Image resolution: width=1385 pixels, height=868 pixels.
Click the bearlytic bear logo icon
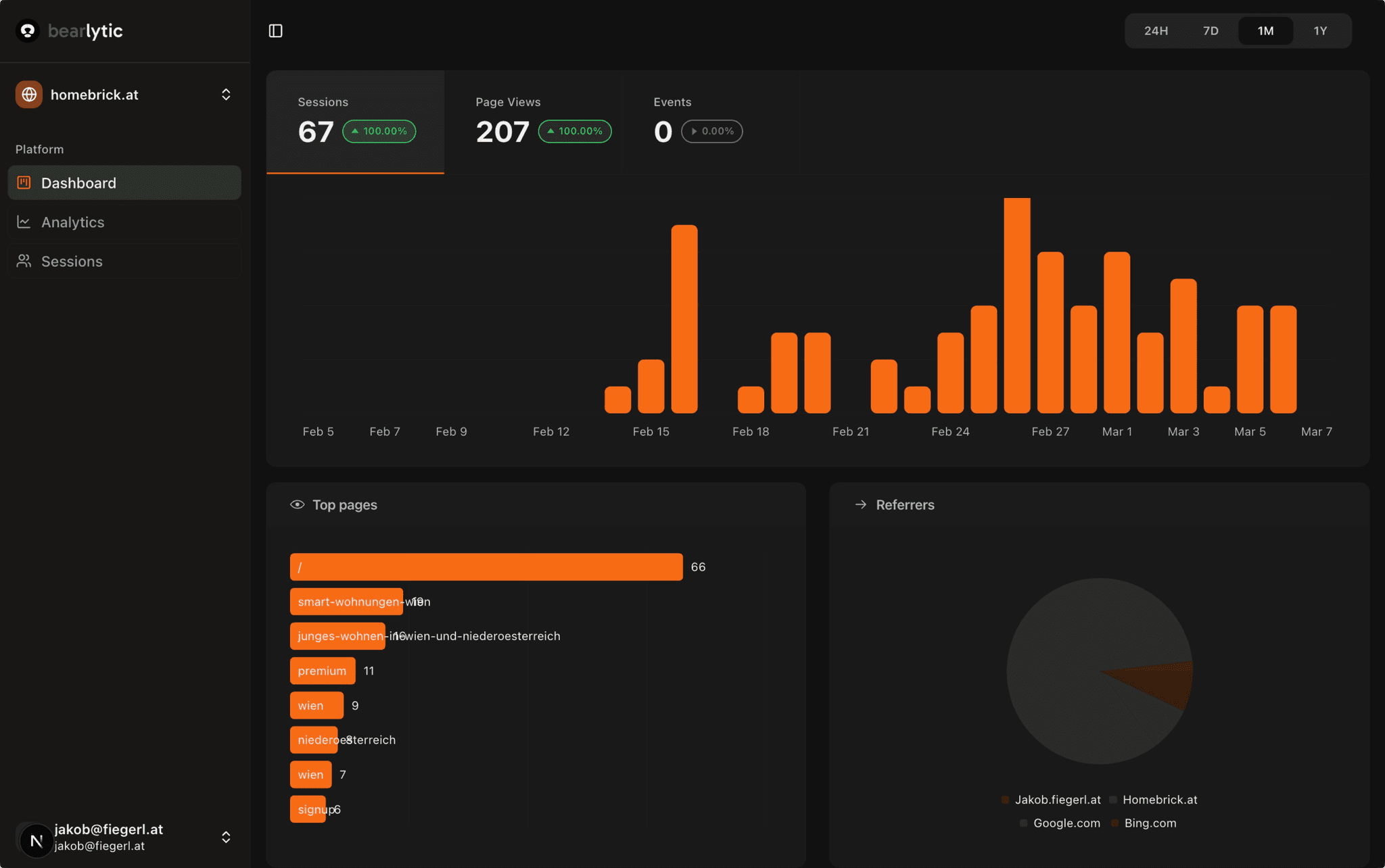pyautogui.click(x=28, y=30)
